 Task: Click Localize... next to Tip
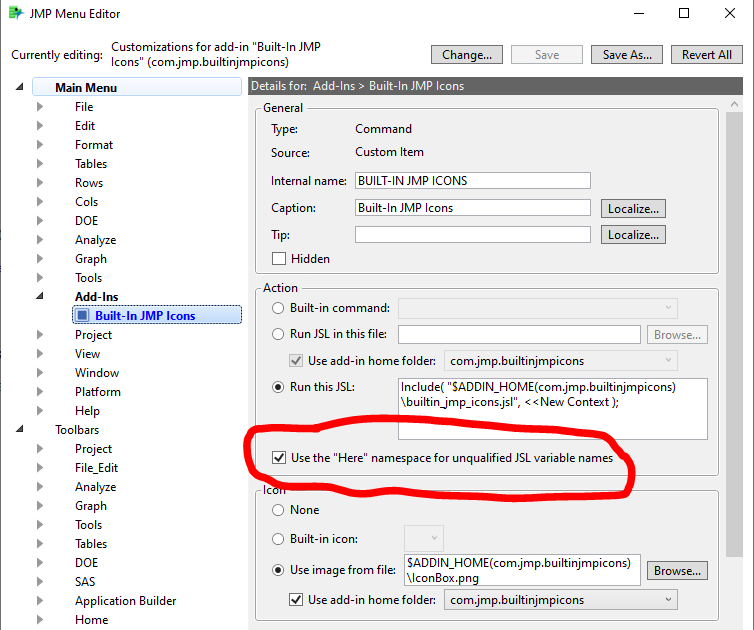pos(633,235)
